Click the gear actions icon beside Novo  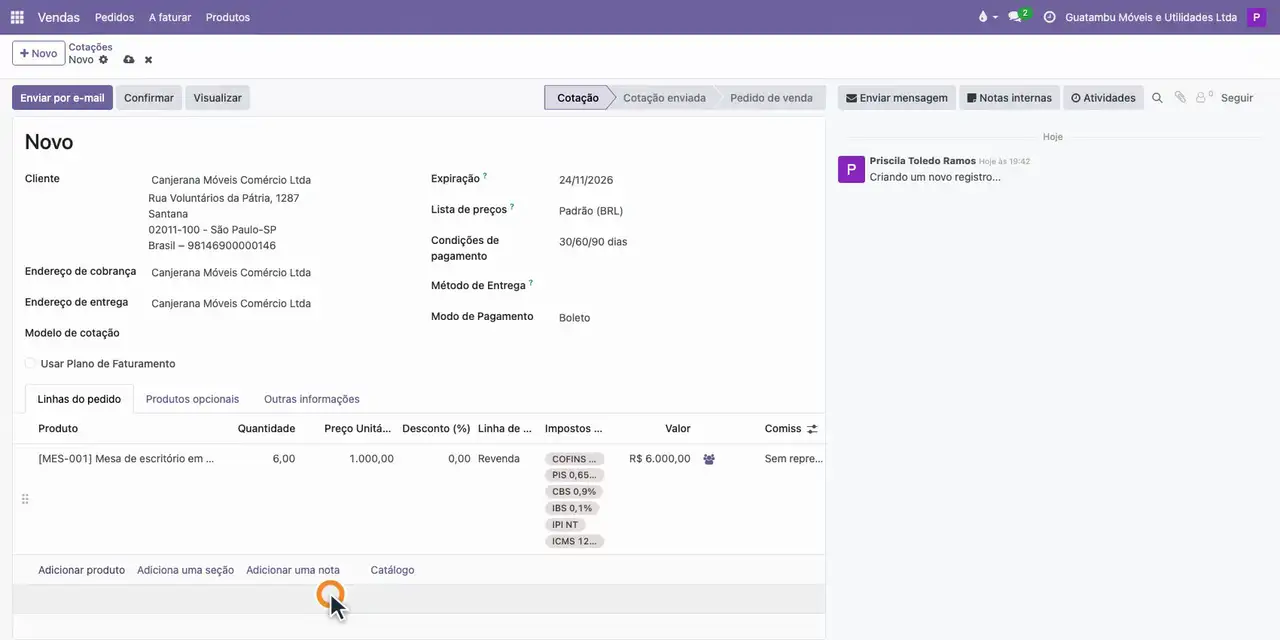tap(103, 60)
